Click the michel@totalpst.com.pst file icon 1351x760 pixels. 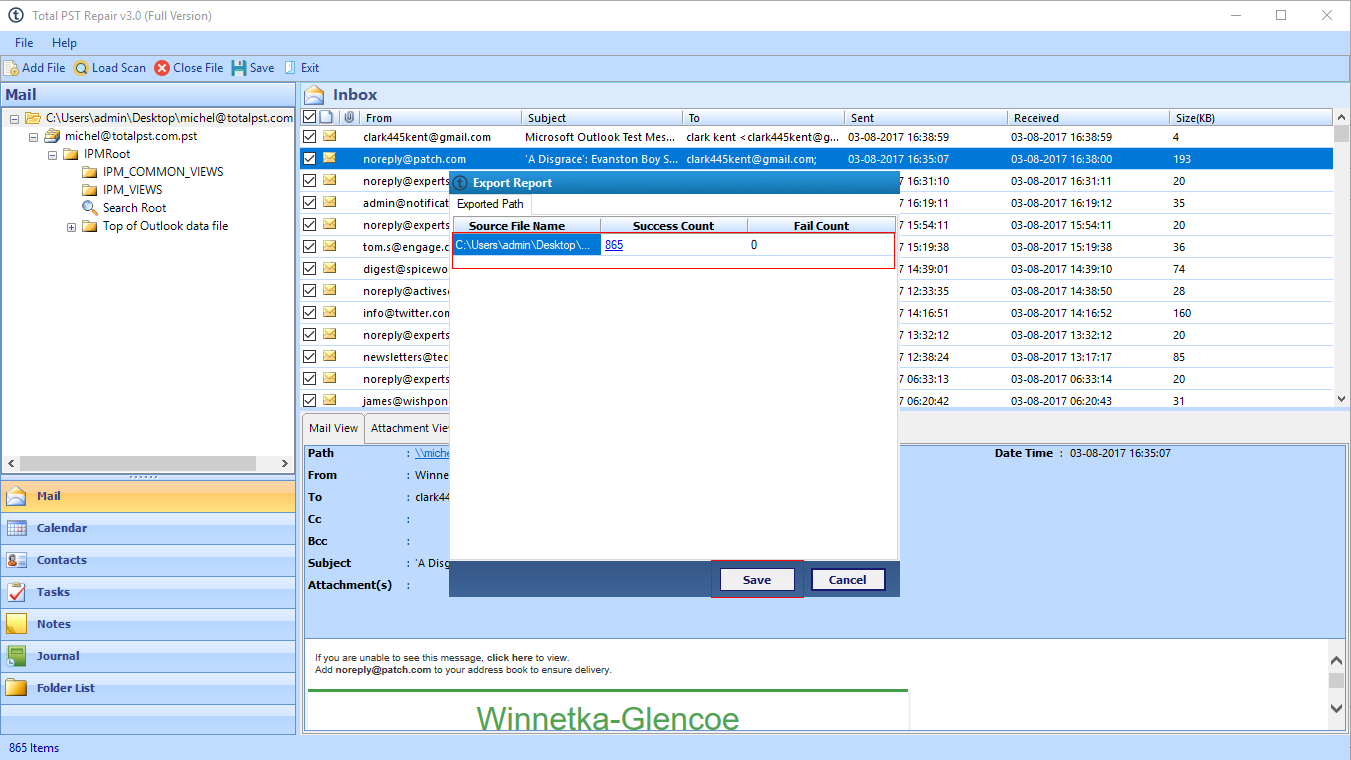[52, 136]
